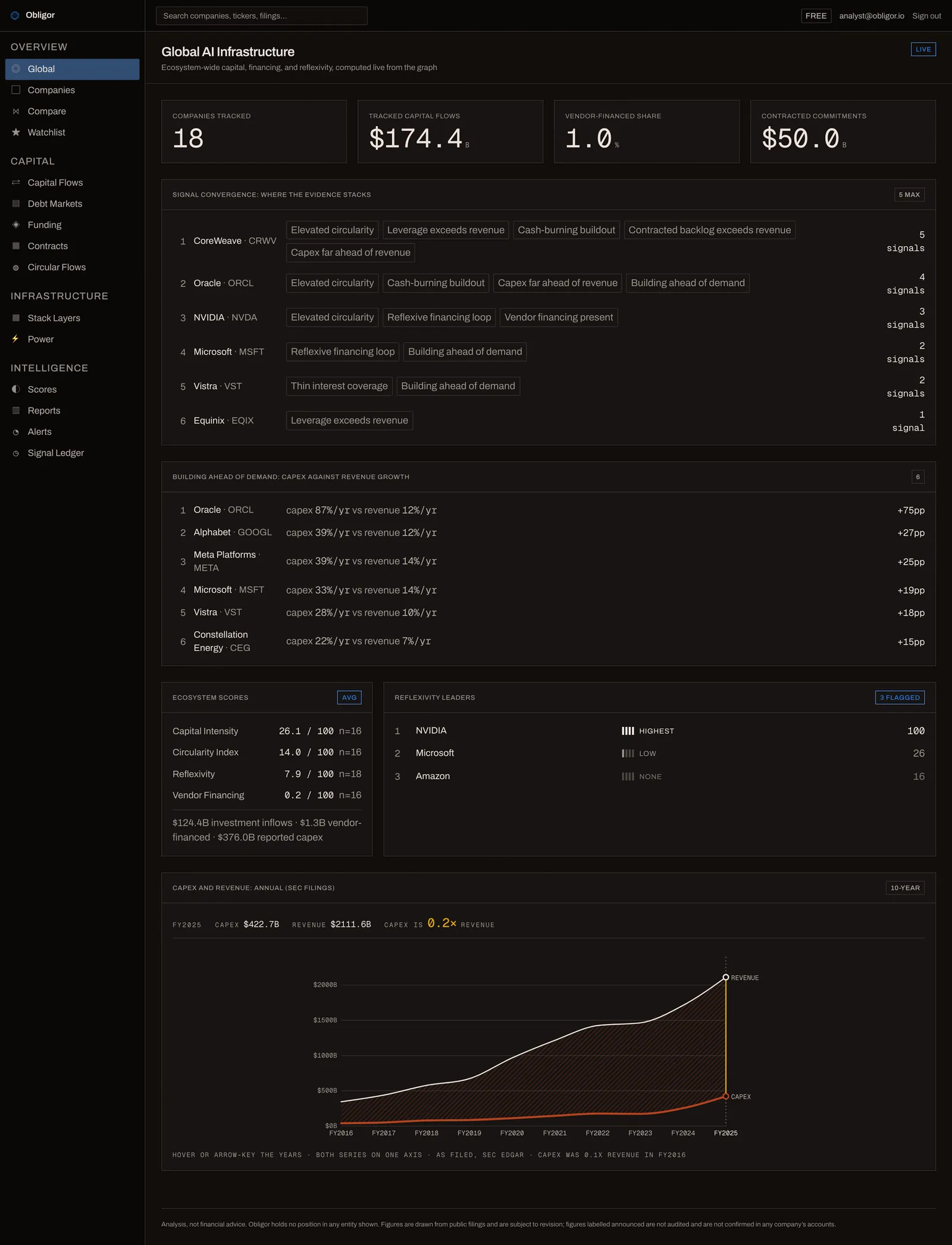This screenshot has width=952, height=1245.
Task: Click Constellation Energy row name
Action: coord(221,641)
